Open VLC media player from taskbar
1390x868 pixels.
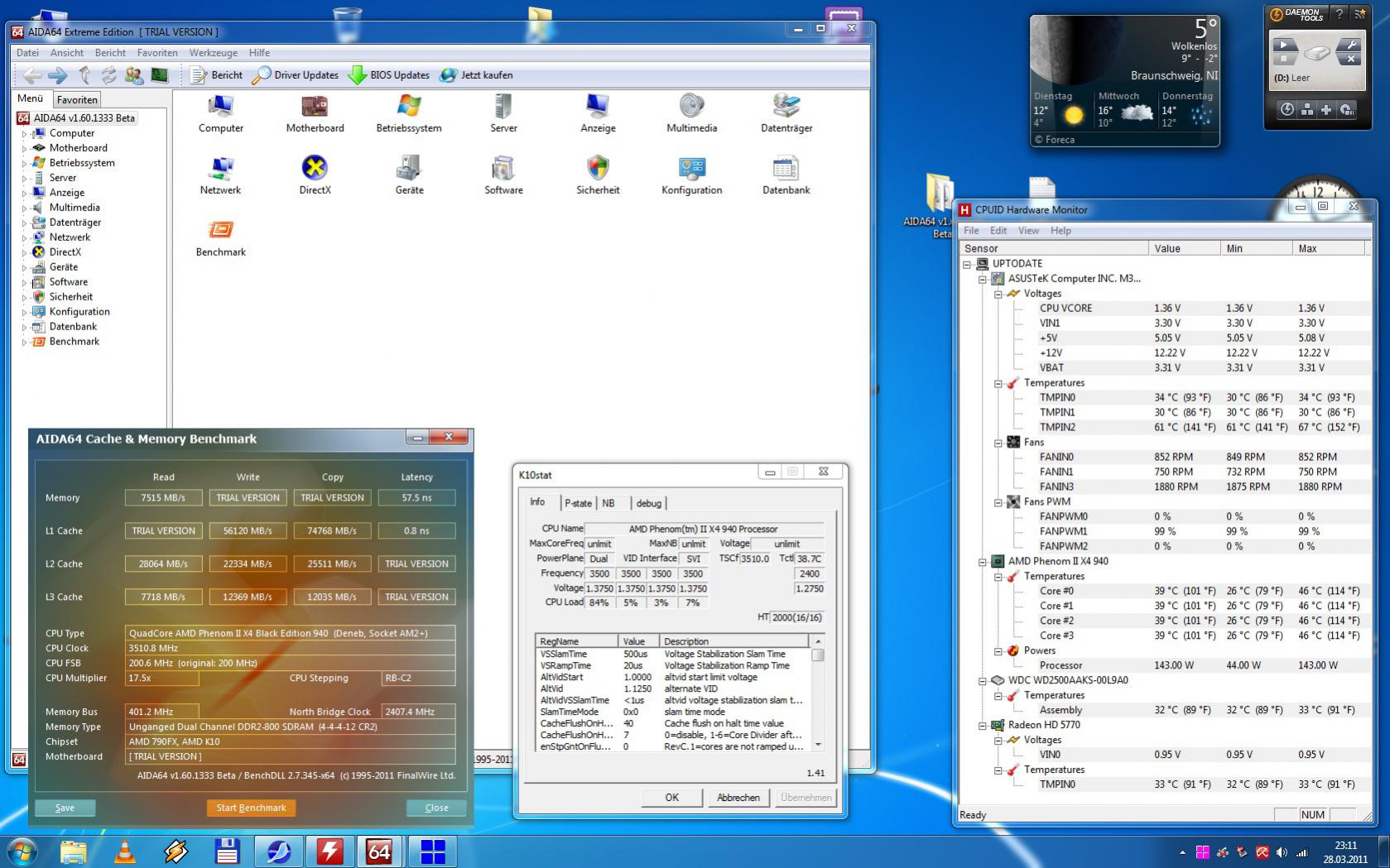[x=125, y=851]
